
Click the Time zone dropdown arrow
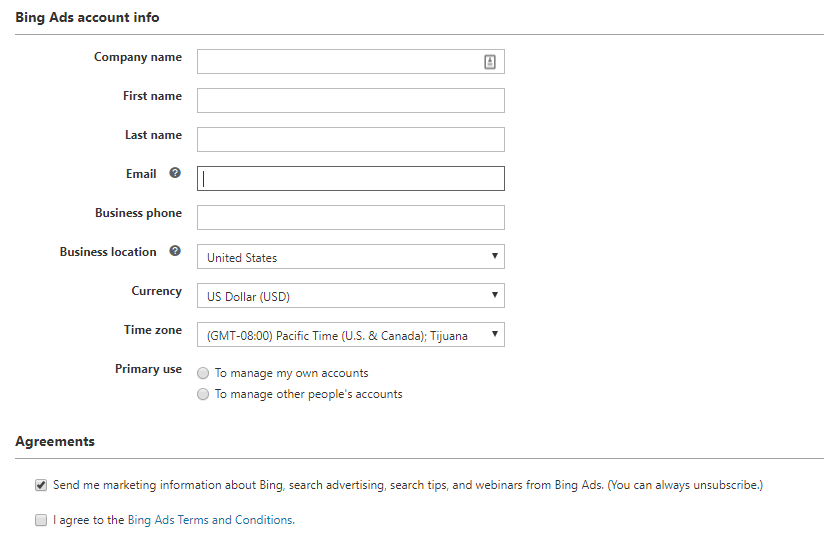tap(495, 334)
